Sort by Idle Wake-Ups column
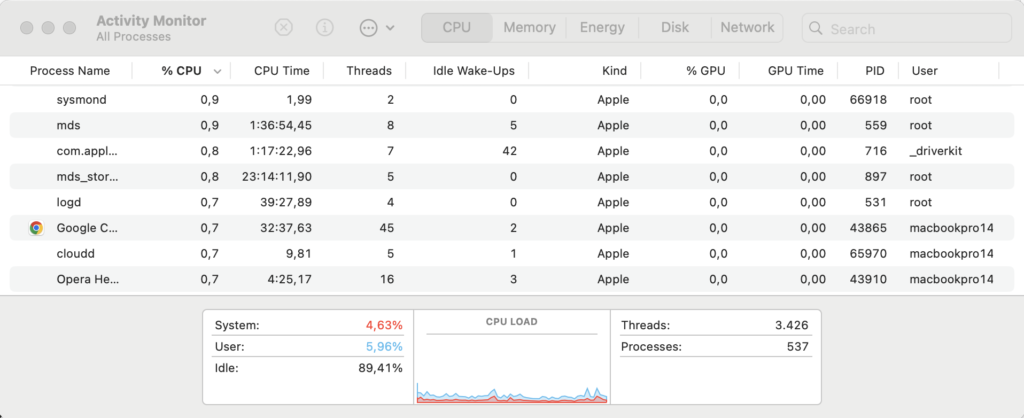 point(473,71)
